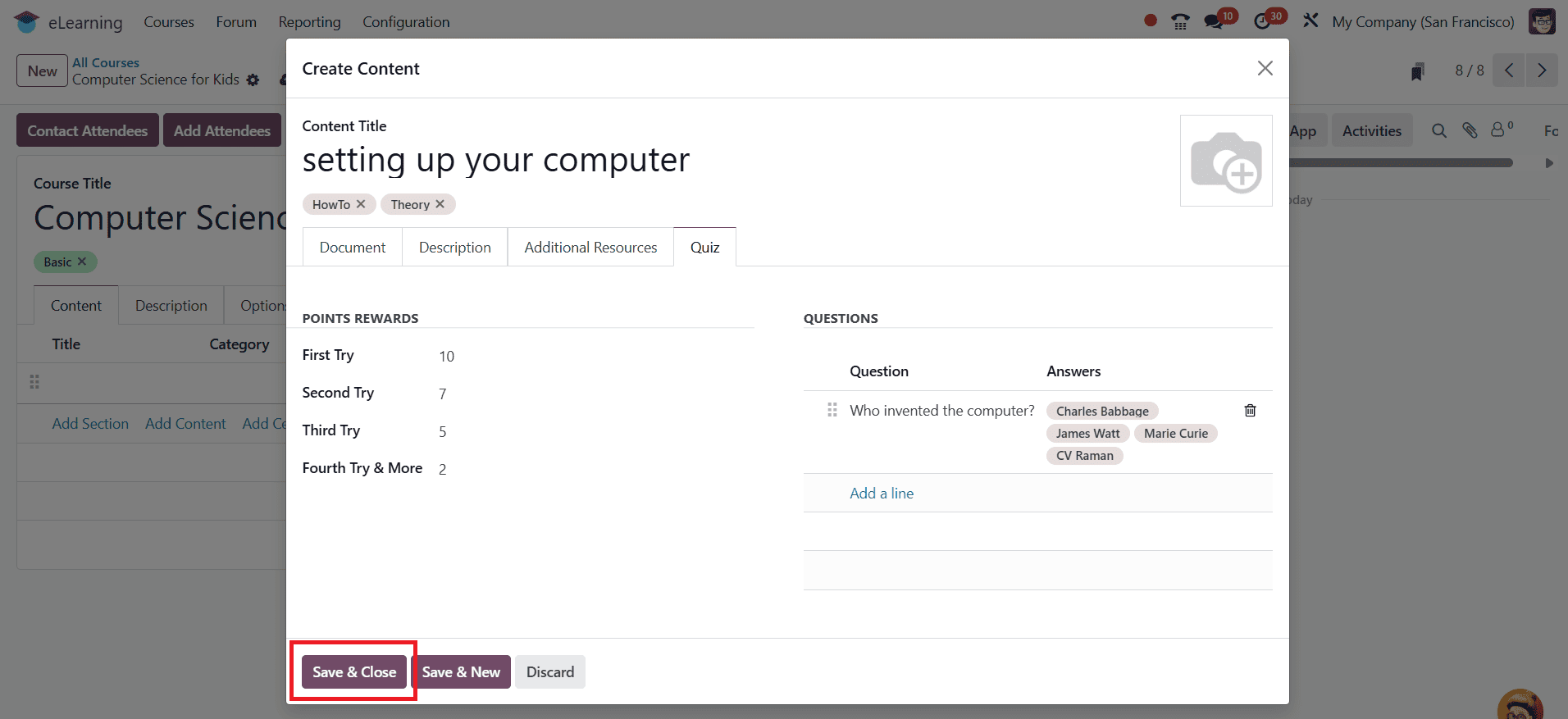Click 'Add a line' in Questions
This screenshot has height=719, width=1568.
coord(882,494)
